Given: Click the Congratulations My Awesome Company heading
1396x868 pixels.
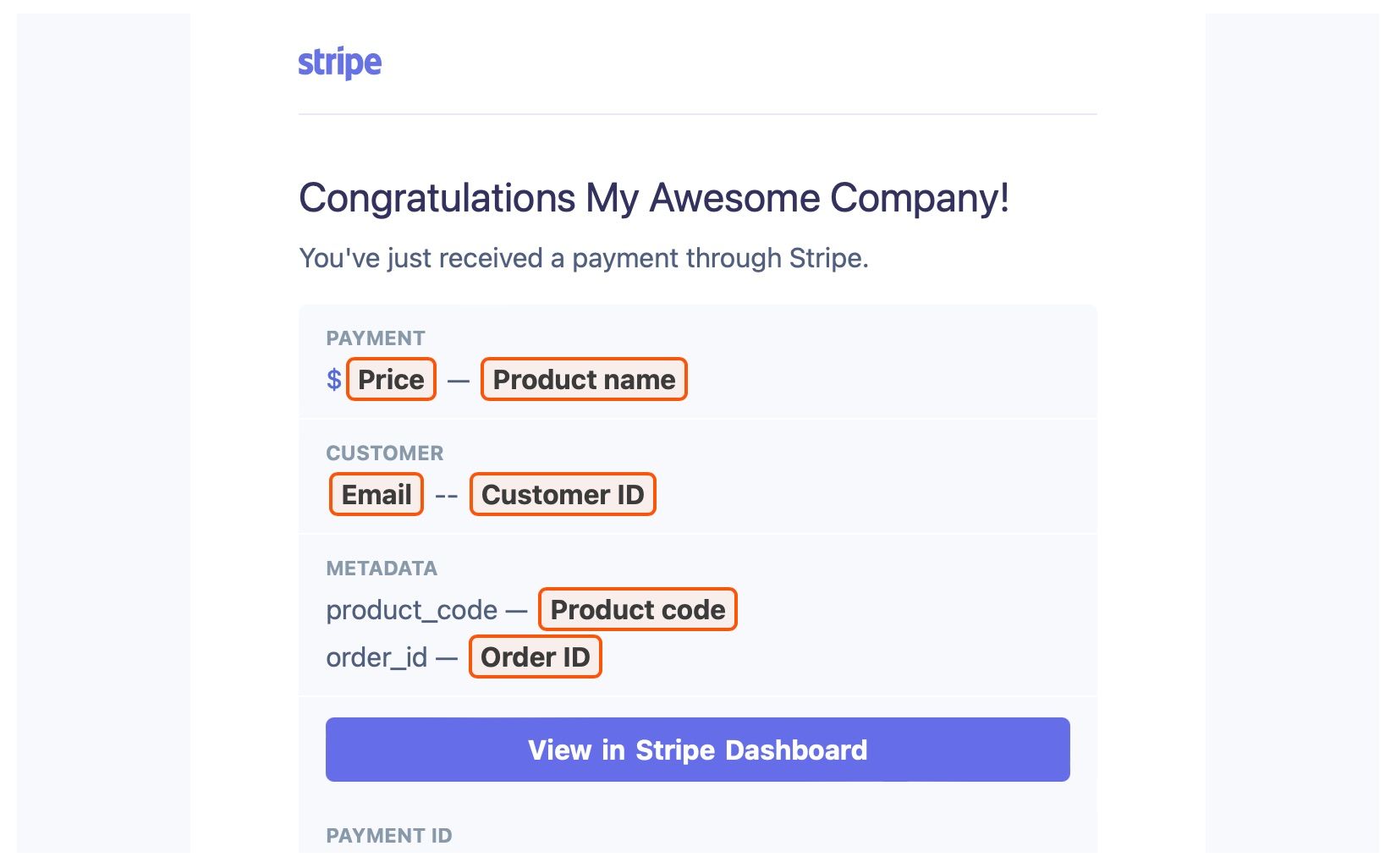Looking at the screenshot, I should 653,198.
